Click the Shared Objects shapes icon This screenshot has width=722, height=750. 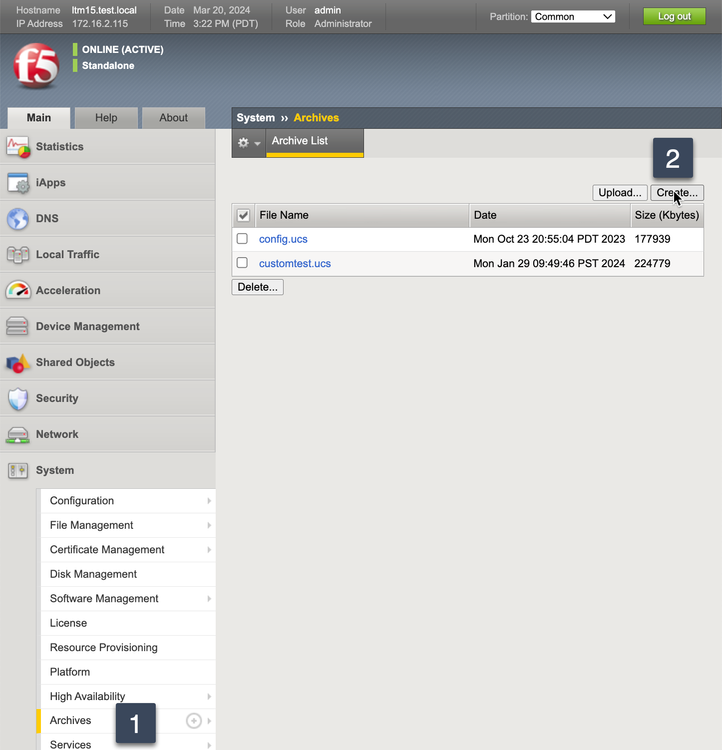tap(18, 363)
